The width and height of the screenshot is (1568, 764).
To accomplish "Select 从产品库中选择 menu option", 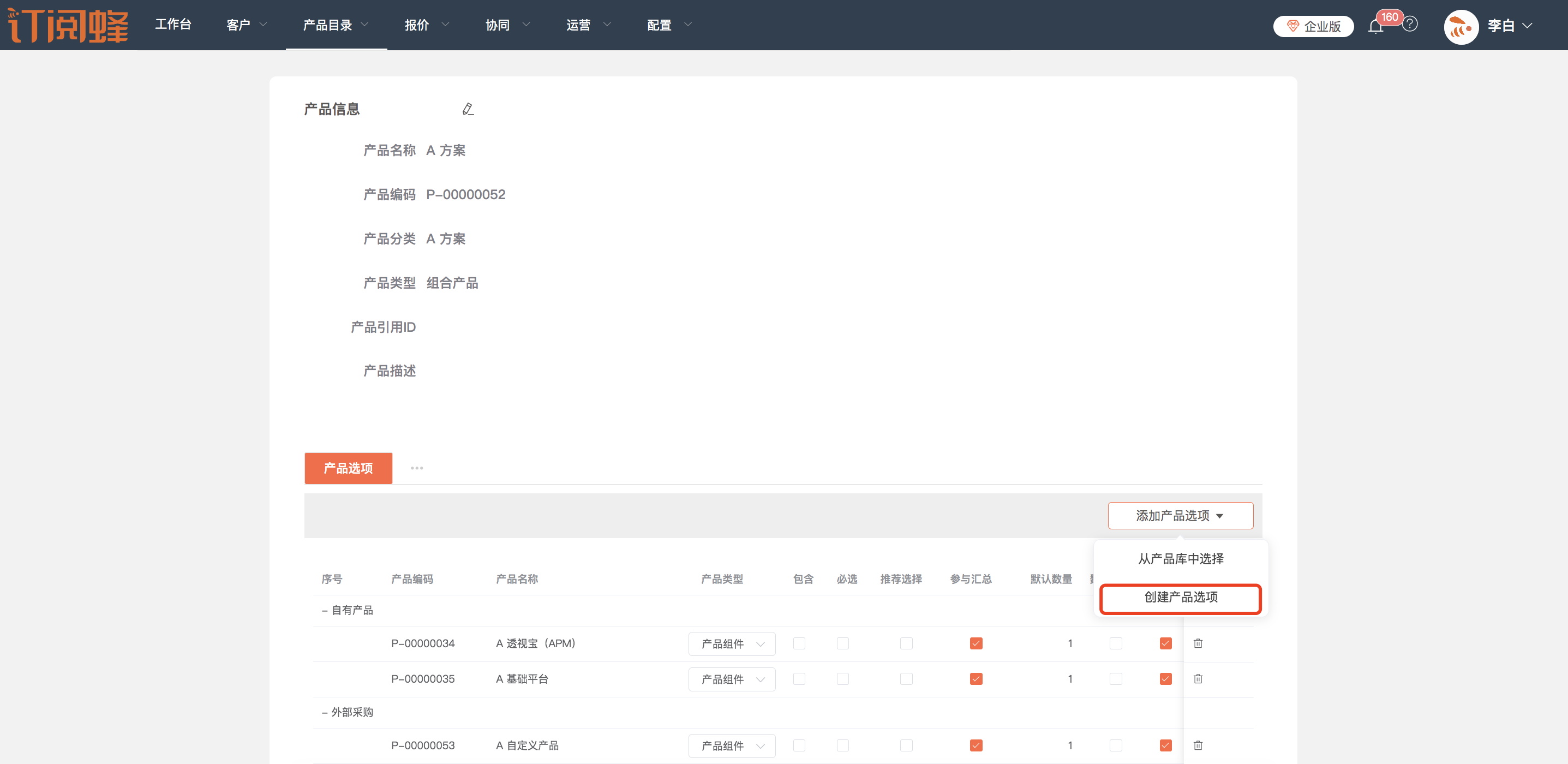I will [1180, 558].
